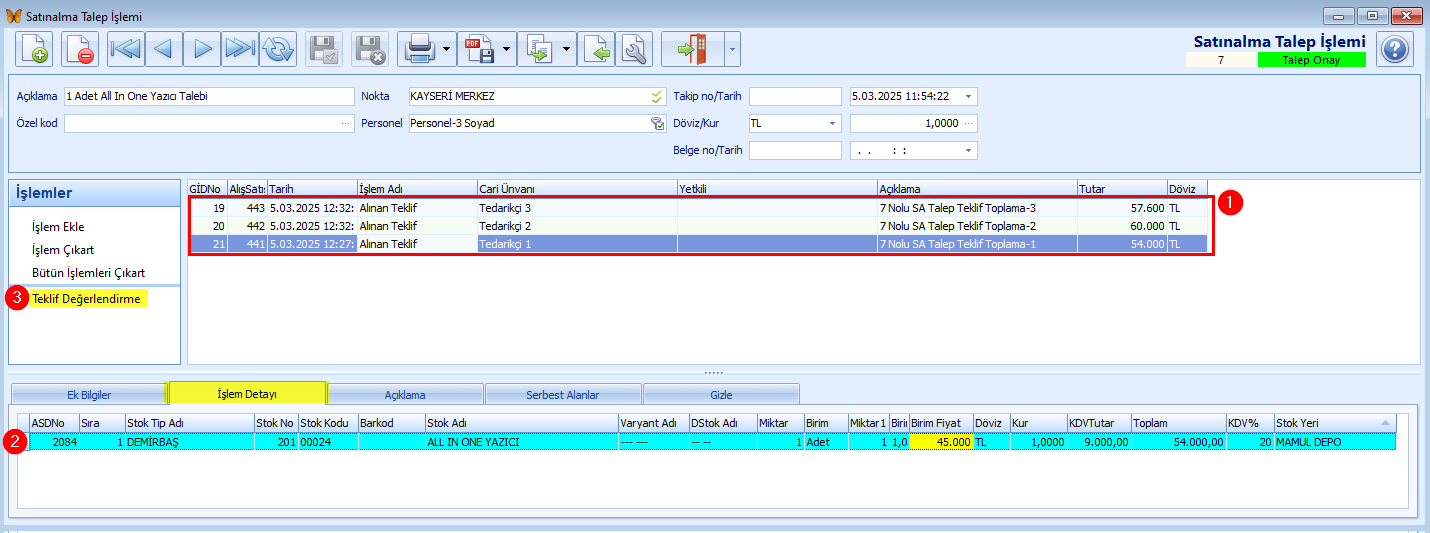Select the Tedarikçi 2 offer row
This screenshot has width=1430, height=533.
point(698,226)
